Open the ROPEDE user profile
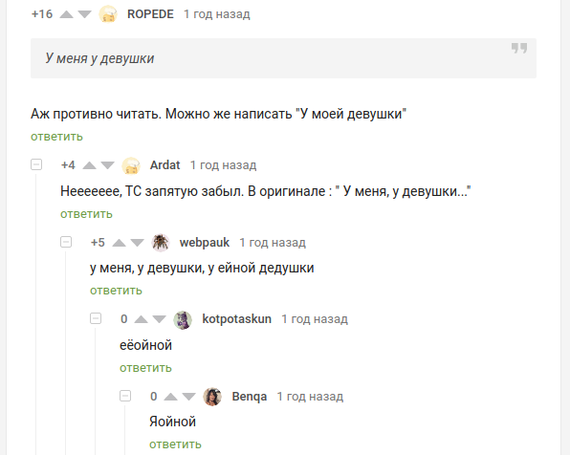The image size is (570, 455). coord(150,14)
